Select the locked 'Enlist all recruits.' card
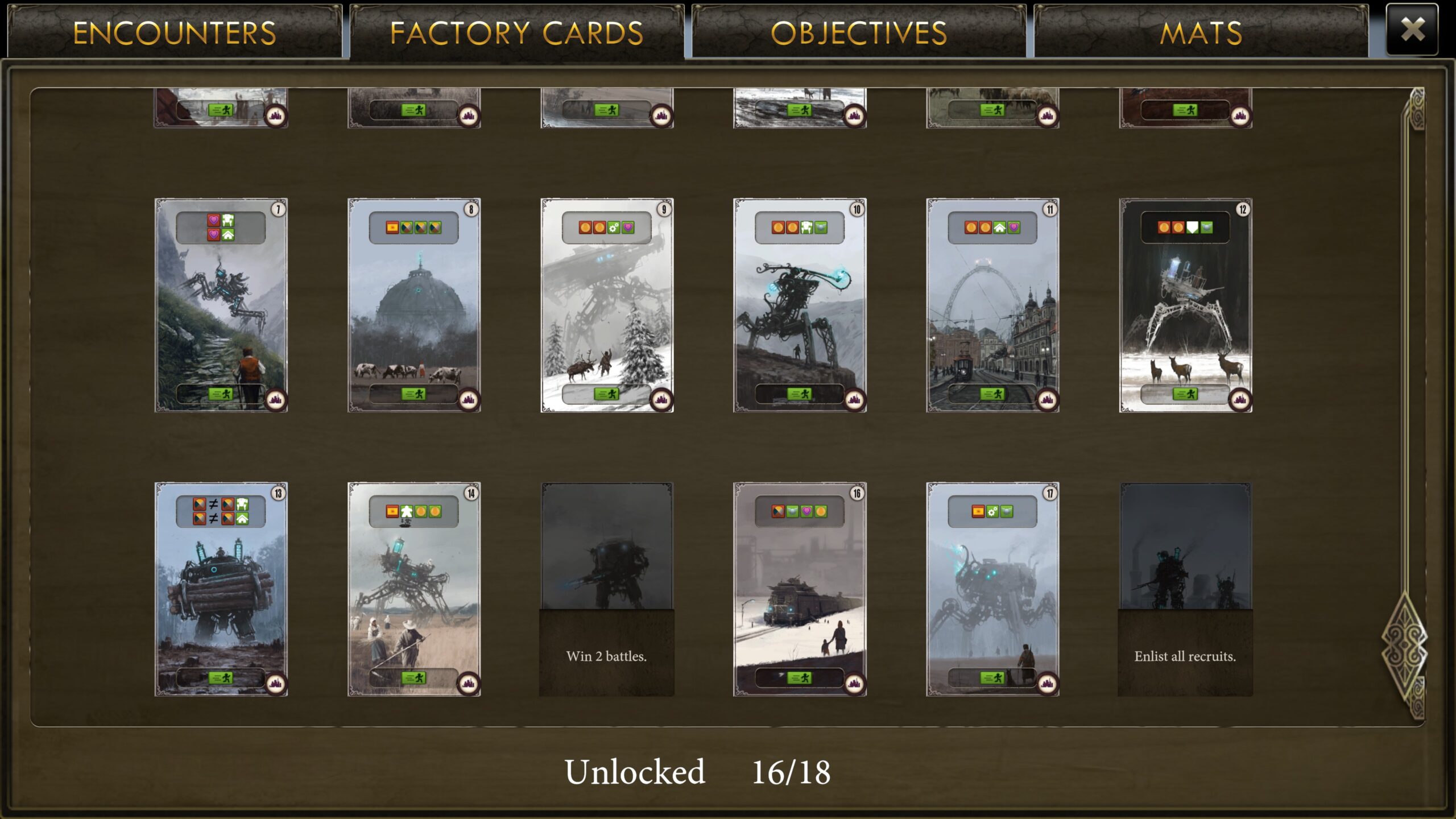Viewport: 1456px width, 819px height. click(x=1185, y=589)
